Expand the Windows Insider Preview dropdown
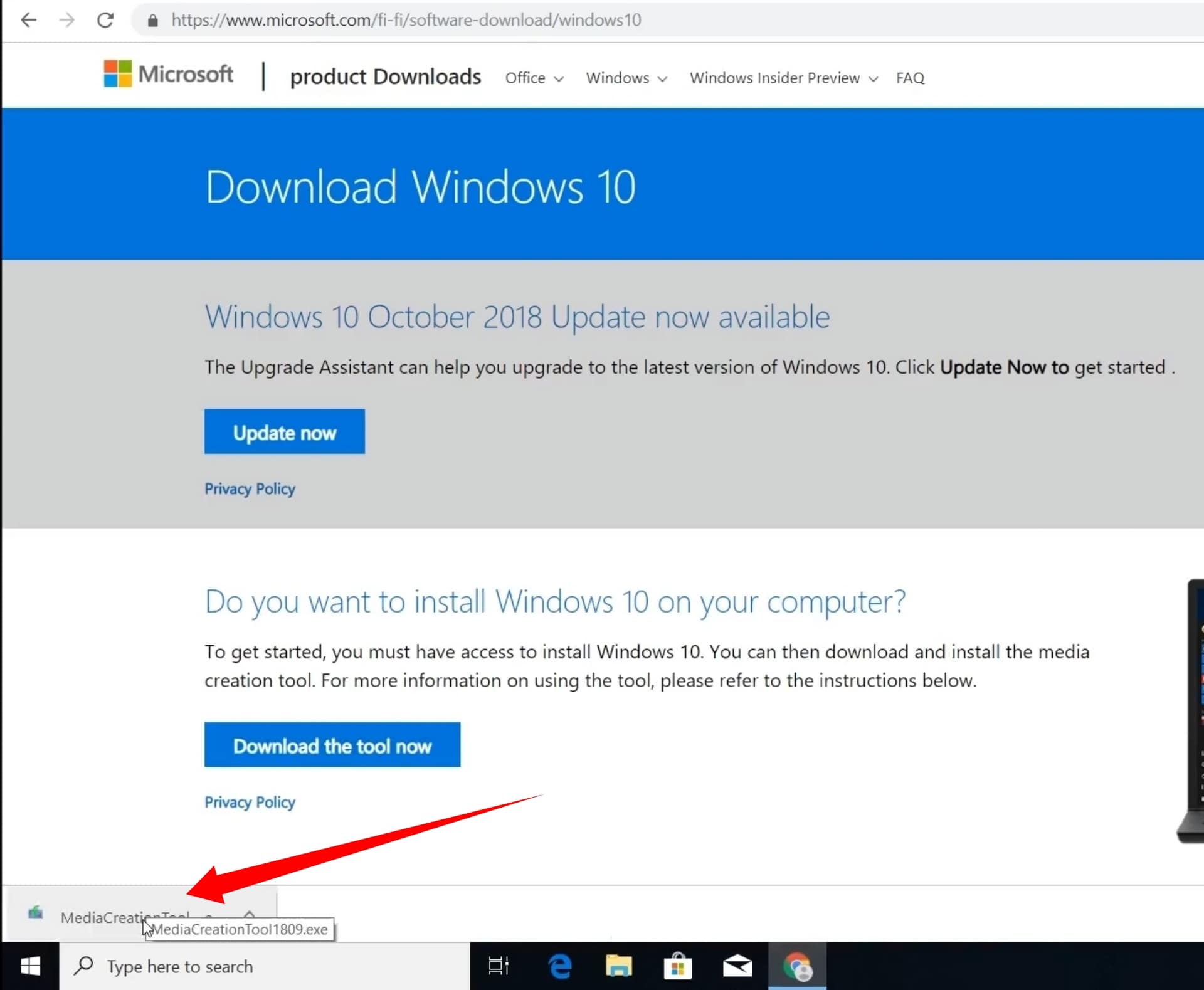The image size is (1204, 990). tap(783, 78)
